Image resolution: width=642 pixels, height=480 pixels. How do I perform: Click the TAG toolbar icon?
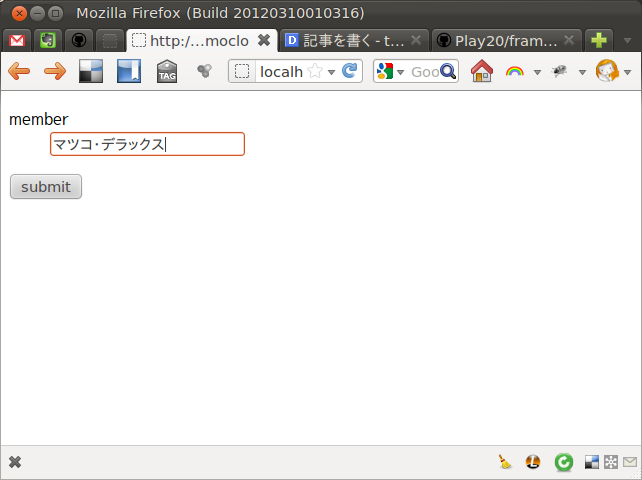[x=167, y=71]
